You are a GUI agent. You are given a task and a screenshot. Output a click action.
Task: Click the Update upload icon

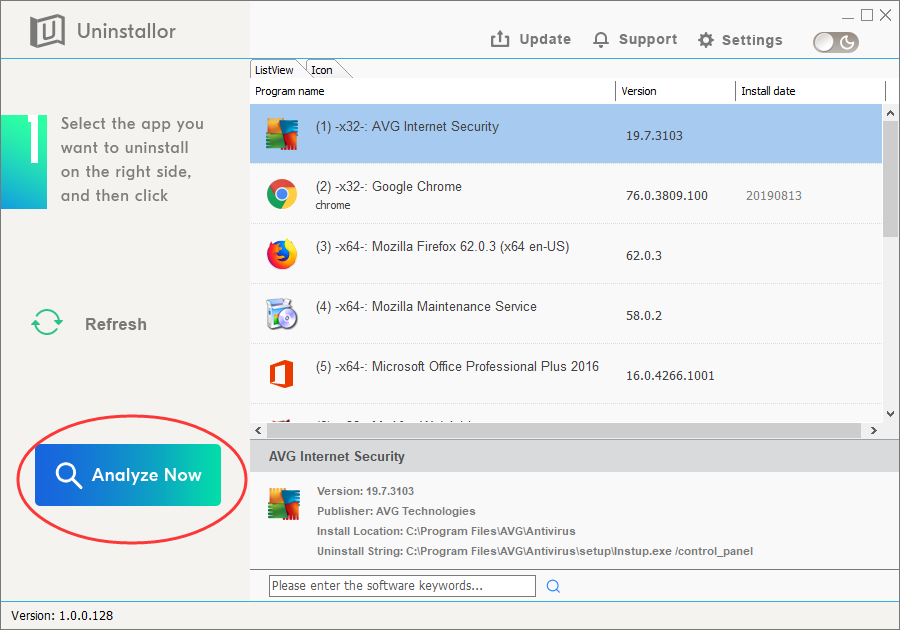tap(500, 39)
